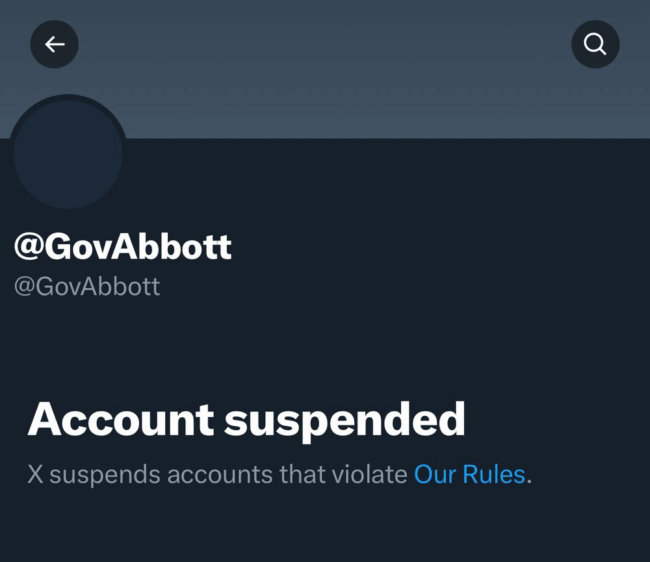Select the bold @GovAbbott display name
Image resolution: width=650 pixels, height=562 pixels.
pos(123,247)
